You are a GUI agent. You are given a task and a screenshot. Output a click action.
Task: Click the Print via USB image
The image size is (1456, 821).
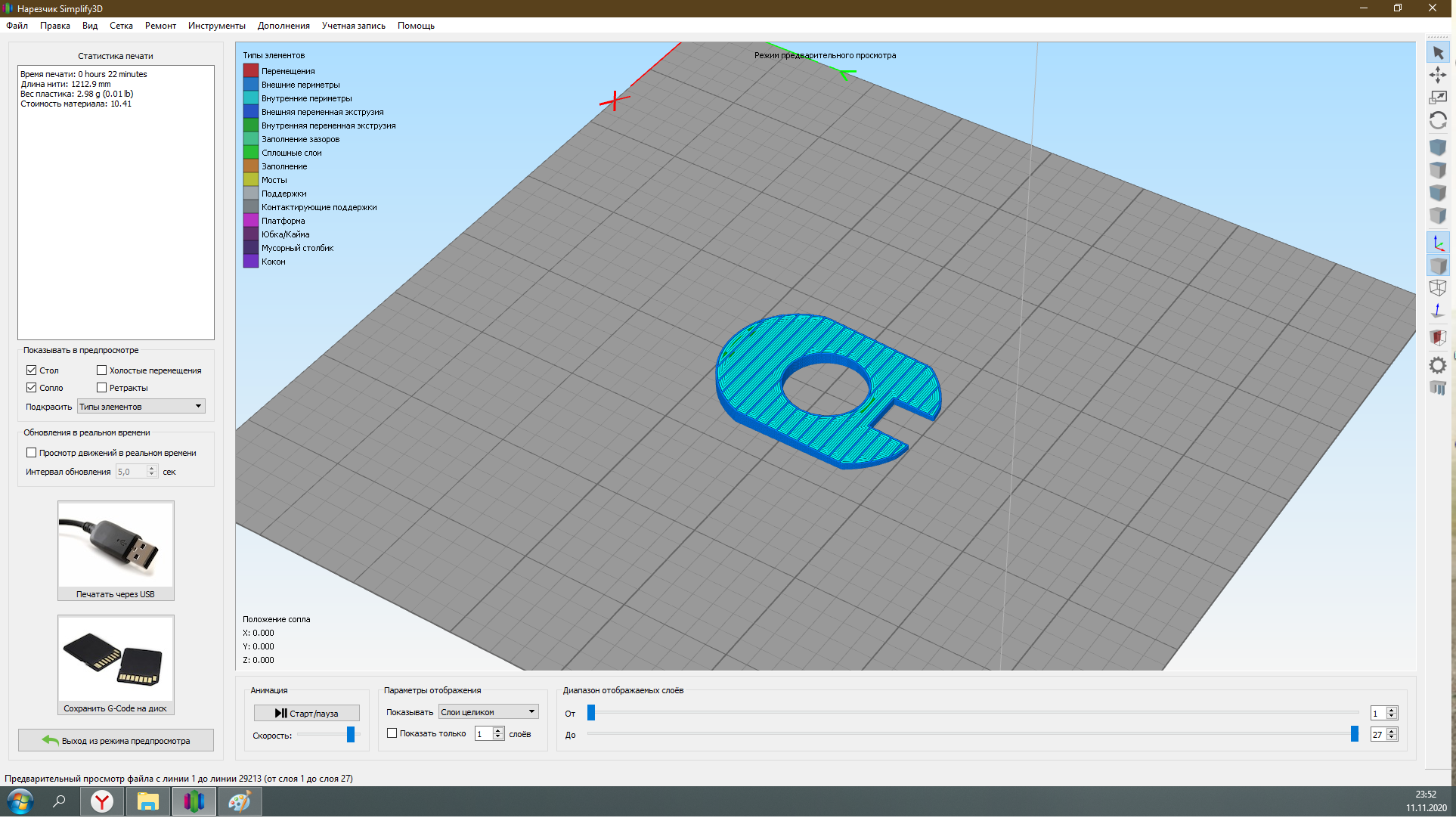pos(116,544)
